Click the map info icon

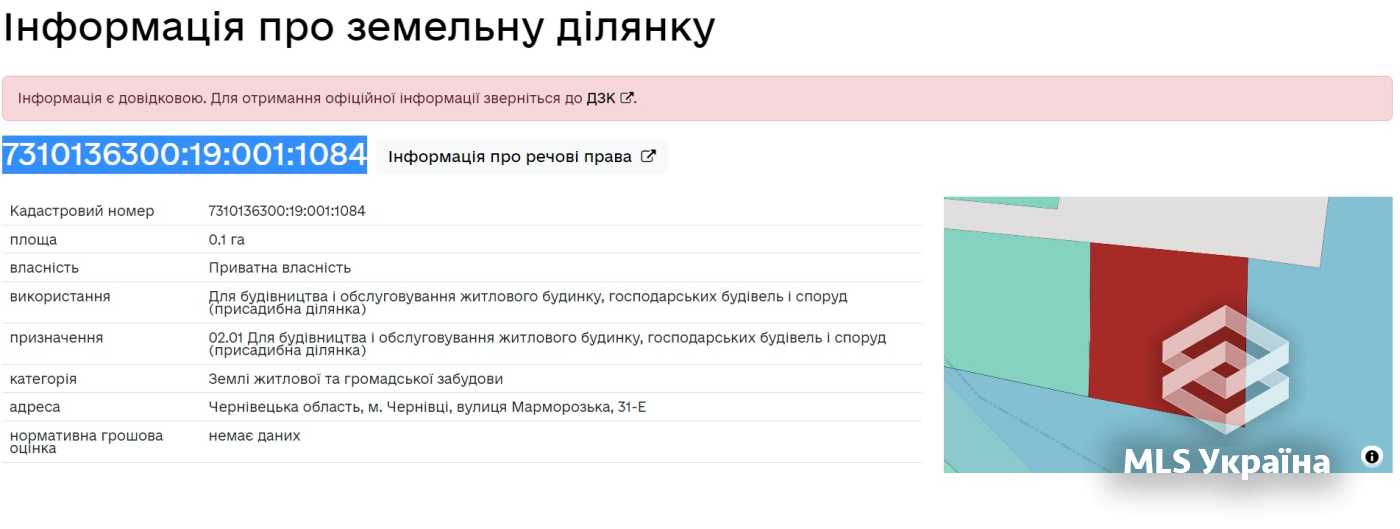pyautogui.click(x=1372, y=456)
